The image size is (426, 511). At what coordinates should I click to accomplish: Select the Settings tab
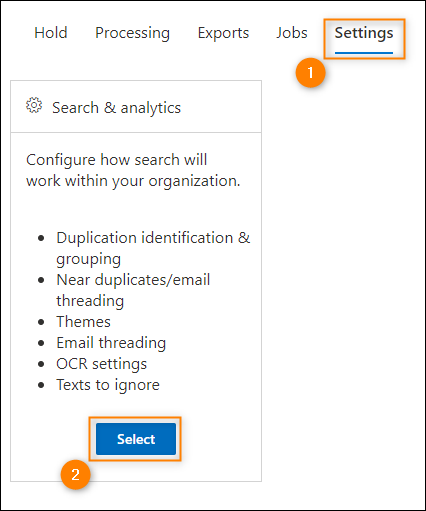pyautogui.click(x=364, y=33)
